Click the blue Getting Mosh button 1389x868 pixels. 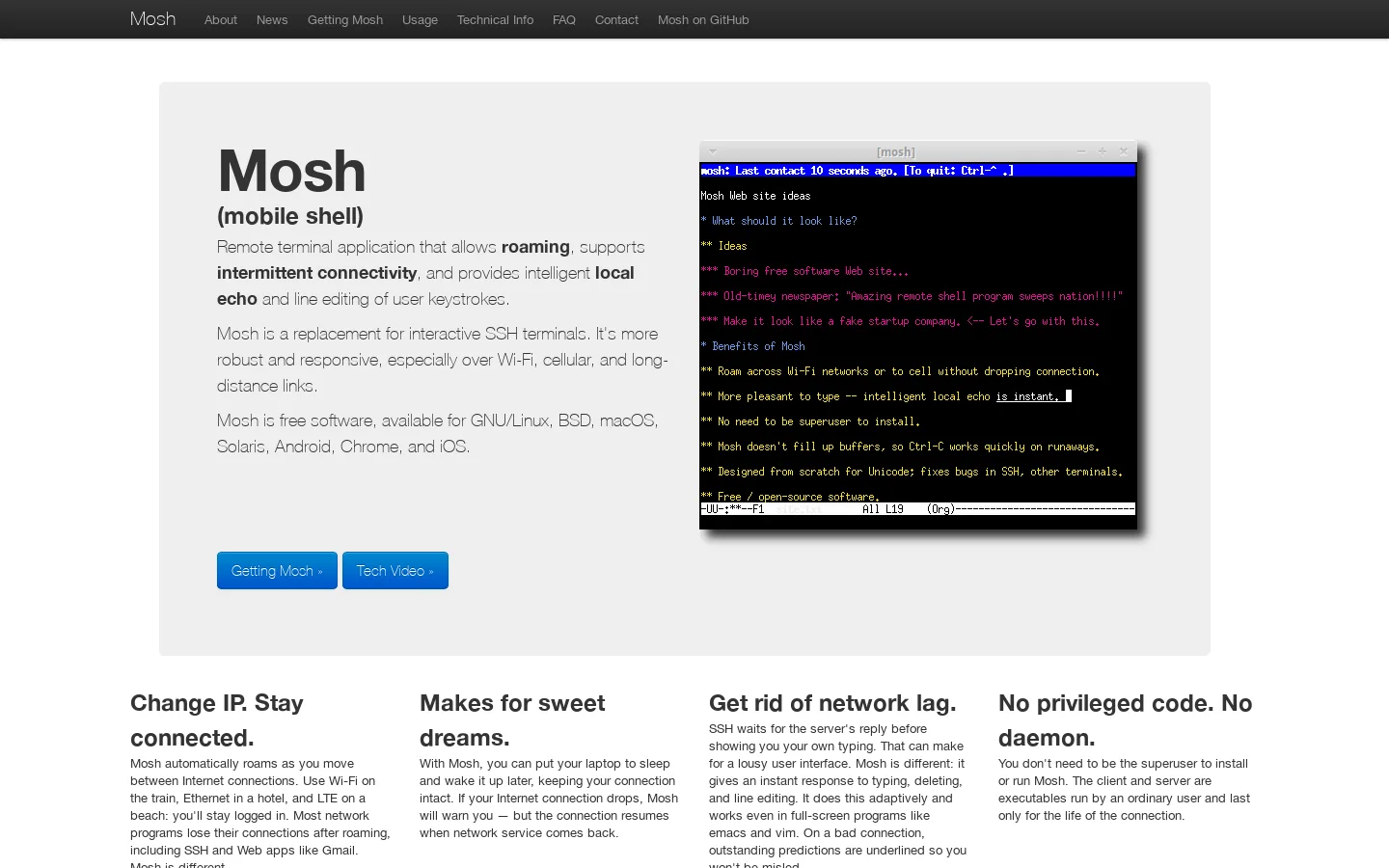(x=277, y=570)
